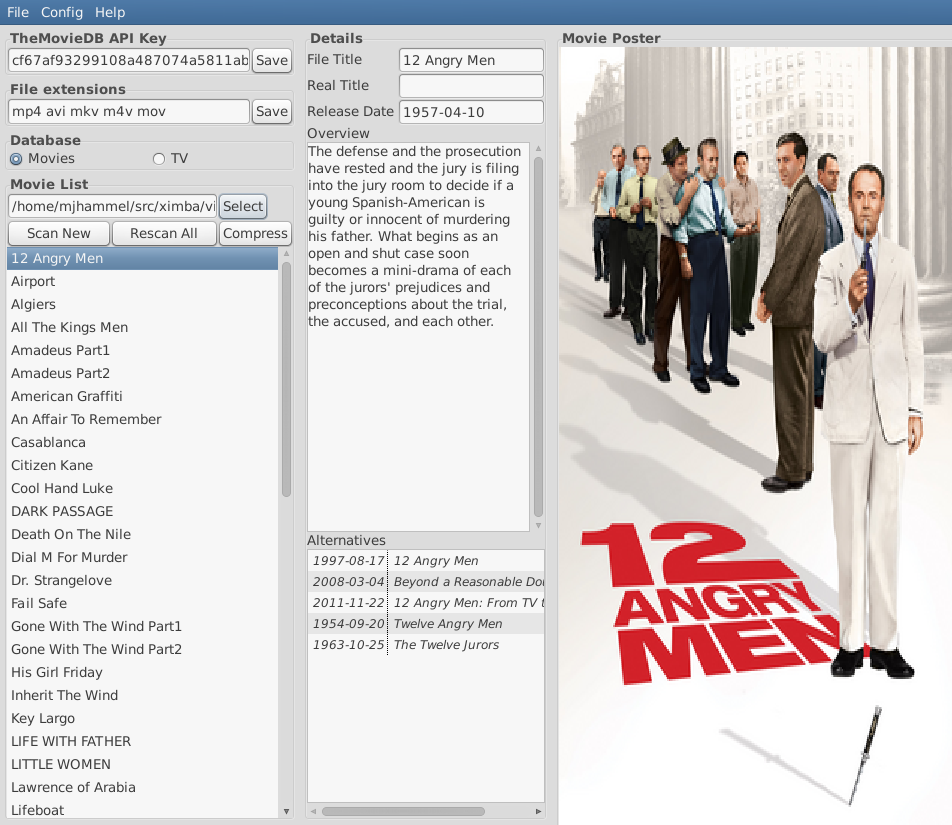Select 12 Angry Men in movie list
This screenshot has width=952, height=825.
[143, 258]
